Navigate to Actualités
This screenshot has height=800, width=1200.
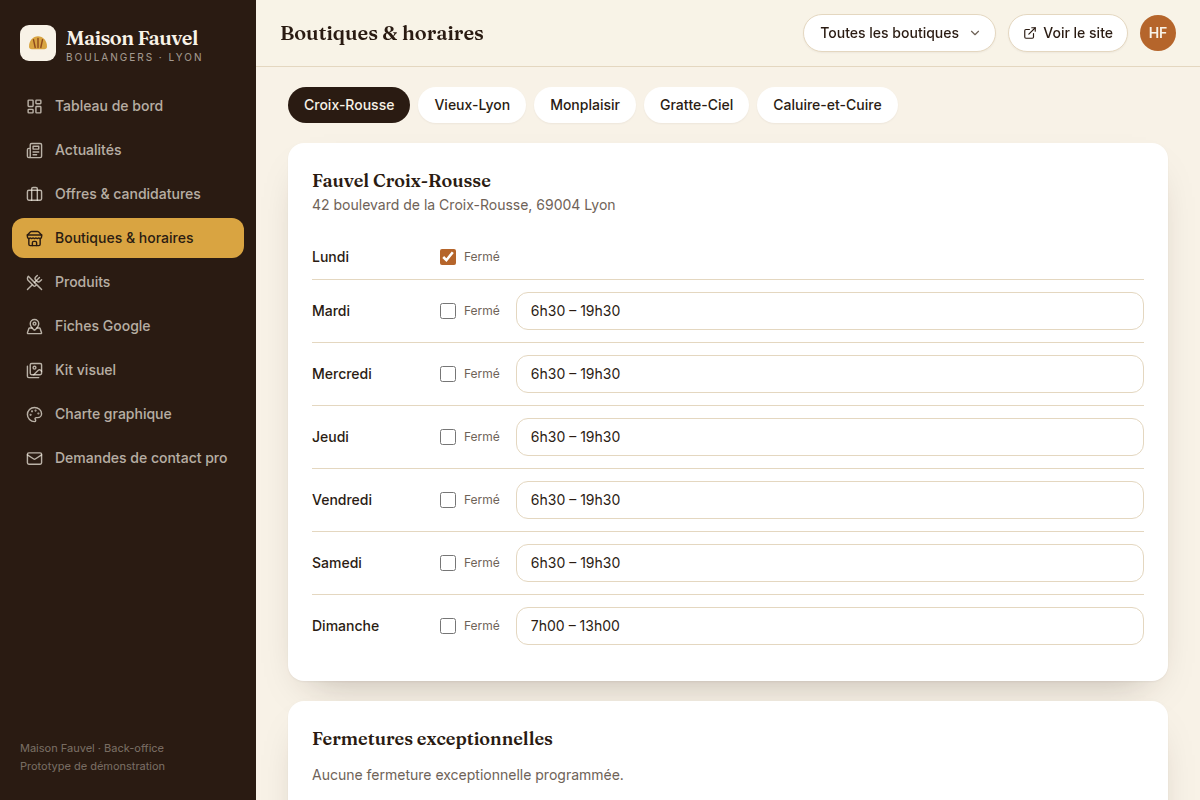coord(128,150)
